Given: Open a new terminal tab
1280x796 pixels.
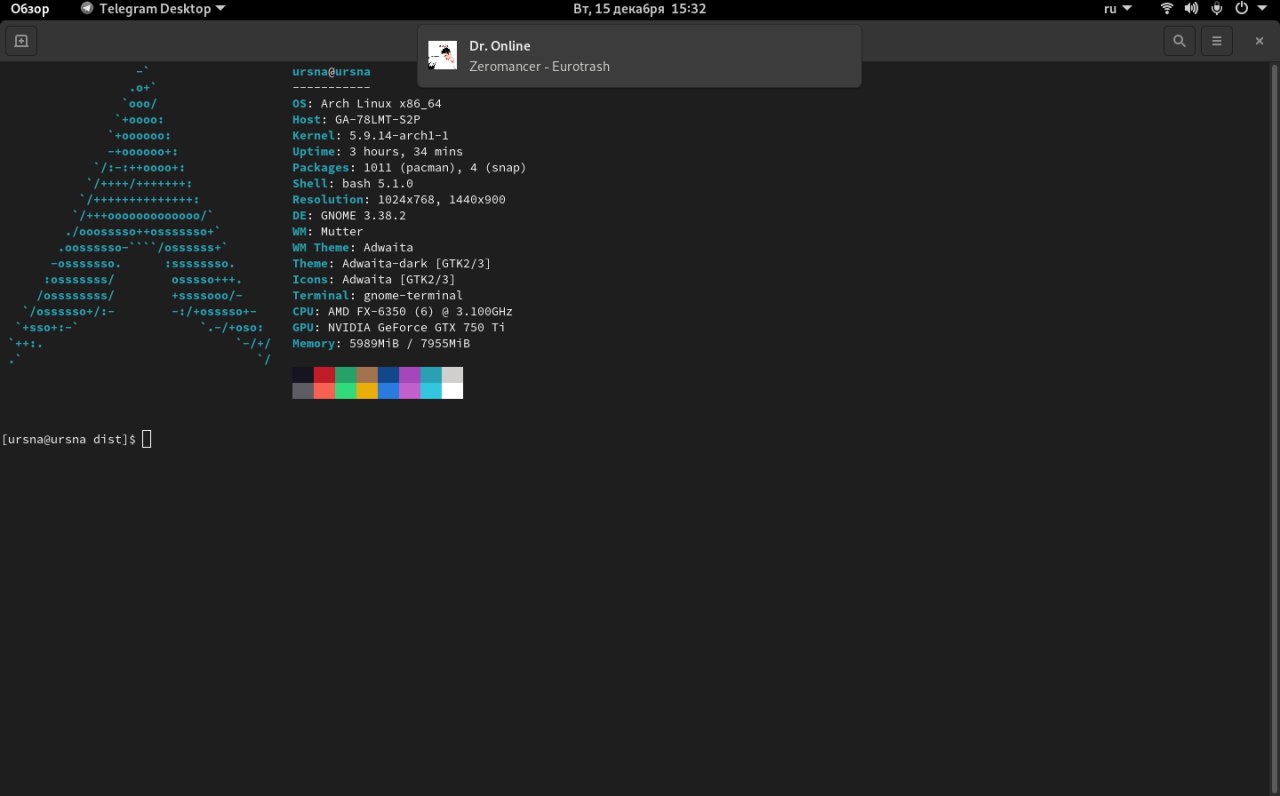Looking at the screenshot, I should (20, 41).
